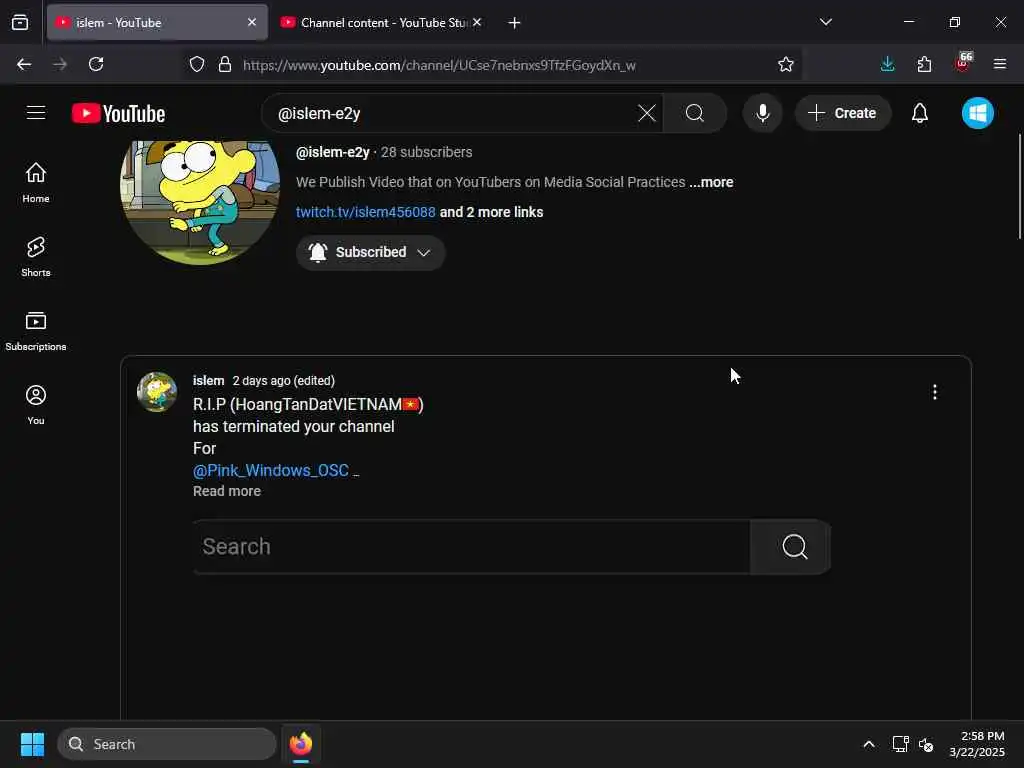Focus the channel Search field
The image size is (1024, 768).
coord(472,547)
